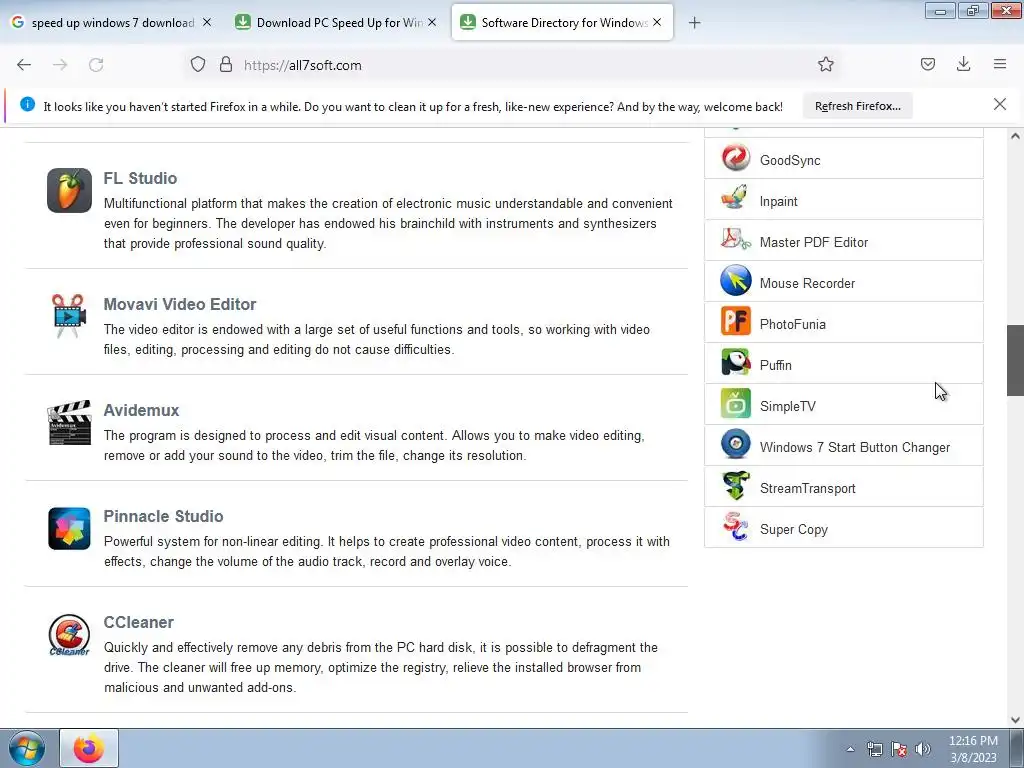Open the Pinnacle Studio title link
The width and height of the screenshot is (1024, 768).
tap(163, 516)
